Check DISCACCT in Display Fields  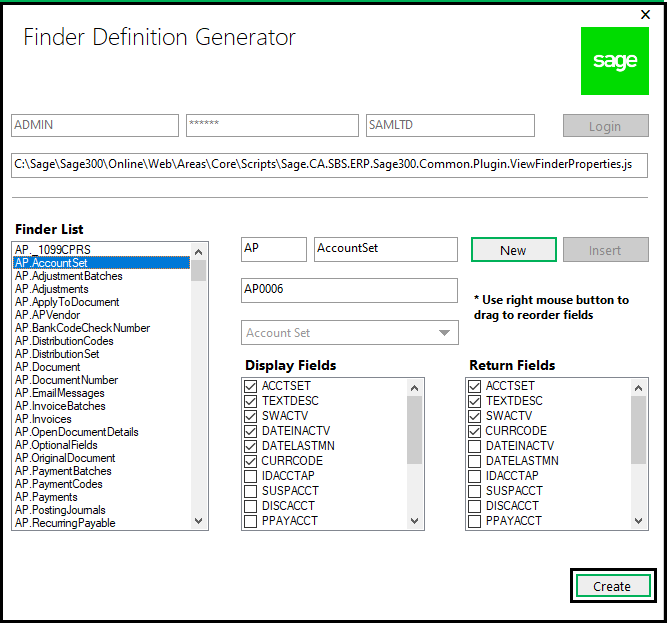tap(251, 506)
